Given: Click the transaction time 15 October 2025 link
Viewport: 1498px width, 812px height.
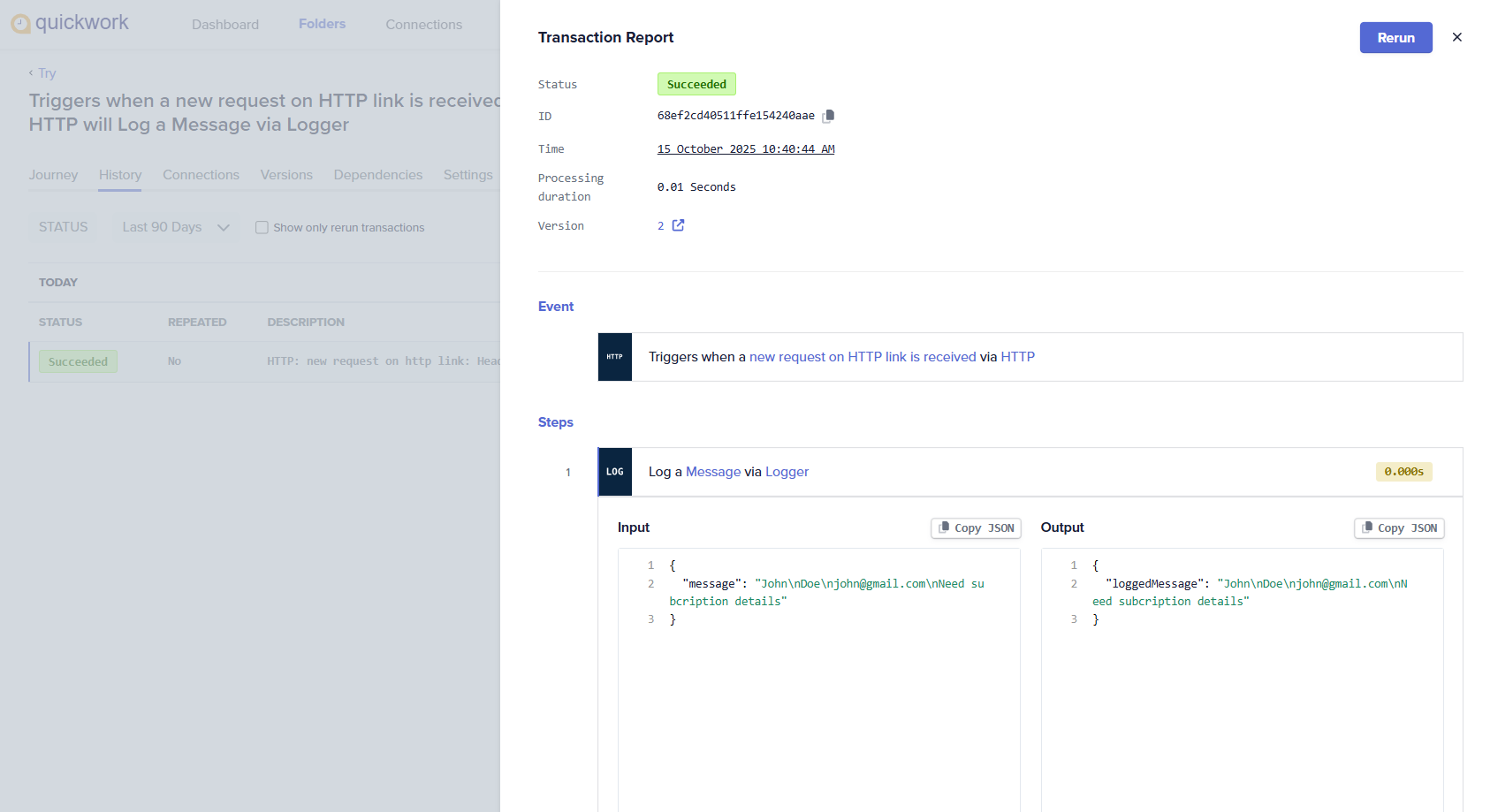Looking at the screenshot, I should pyautogui.click(x=746, y=149).
